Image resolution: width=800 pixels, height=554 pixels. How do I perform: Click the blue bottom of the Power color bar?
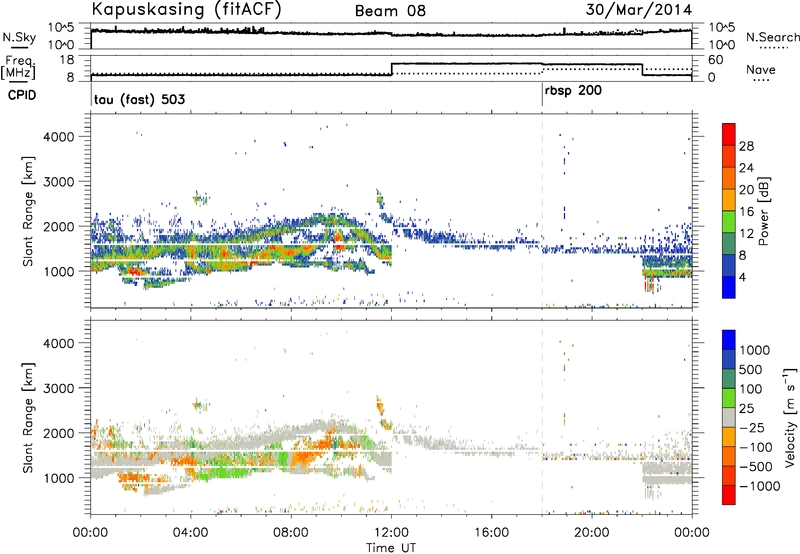tap(729, 287)
